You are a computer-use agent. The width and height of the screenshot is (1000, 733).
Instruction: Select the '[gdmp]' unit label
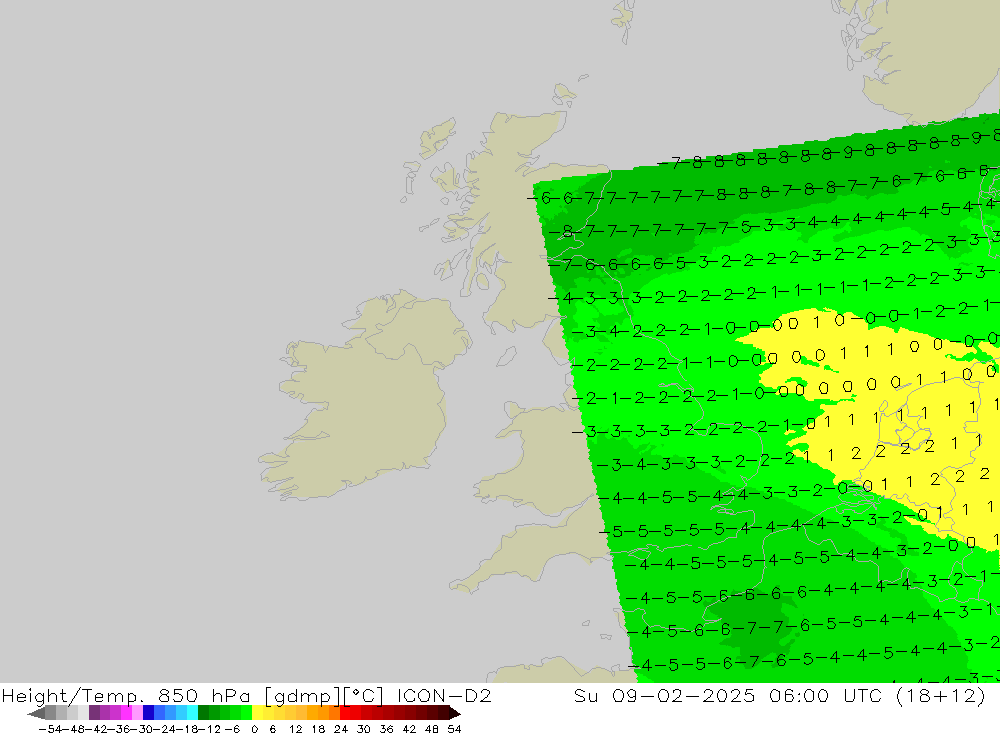pyautogui.click(x=302, y=697)
